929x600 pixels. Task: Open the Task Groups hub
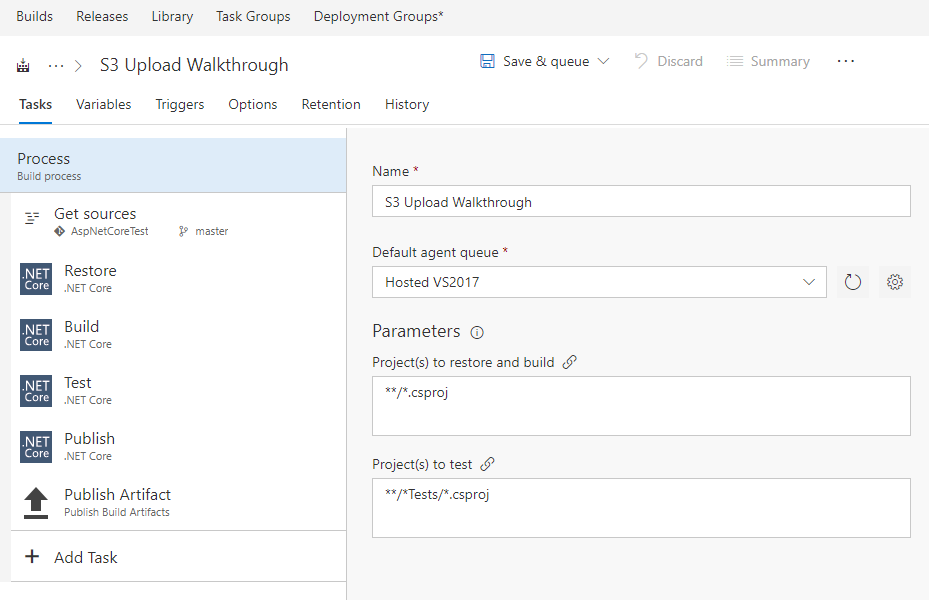pos(253,16)
